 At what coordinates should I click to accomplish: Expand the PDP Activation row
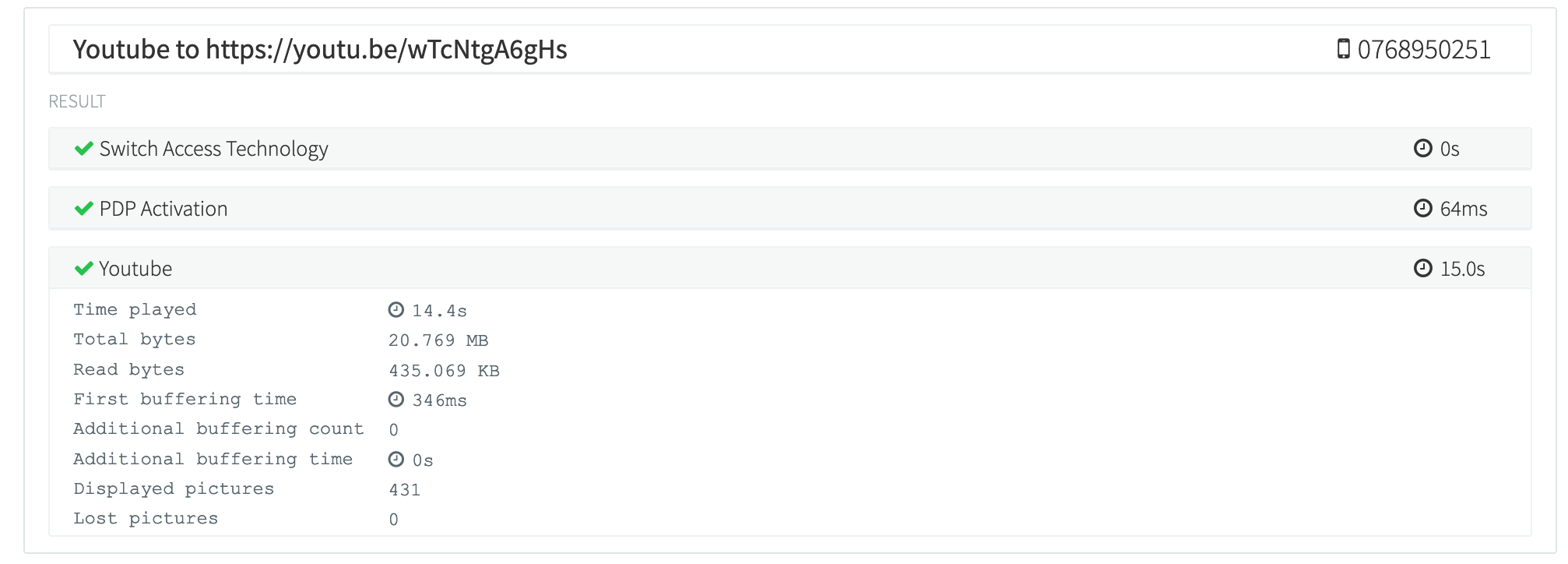(163, 209)
